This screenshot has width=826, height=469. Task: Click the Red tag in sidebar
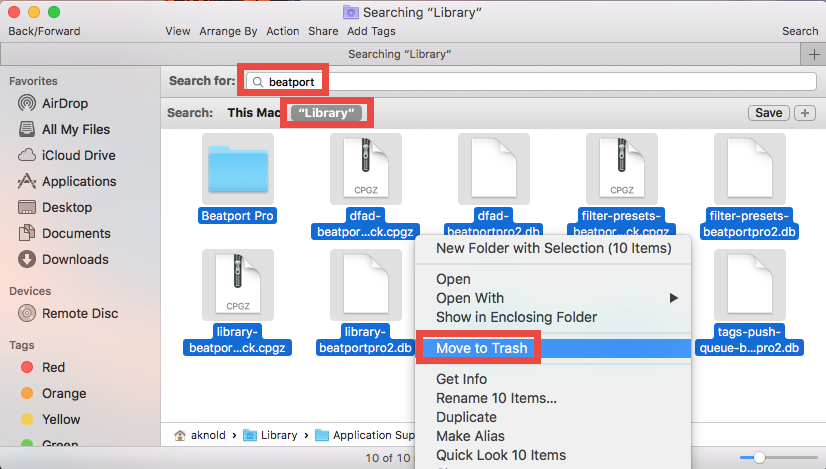(x=53, y=367)
